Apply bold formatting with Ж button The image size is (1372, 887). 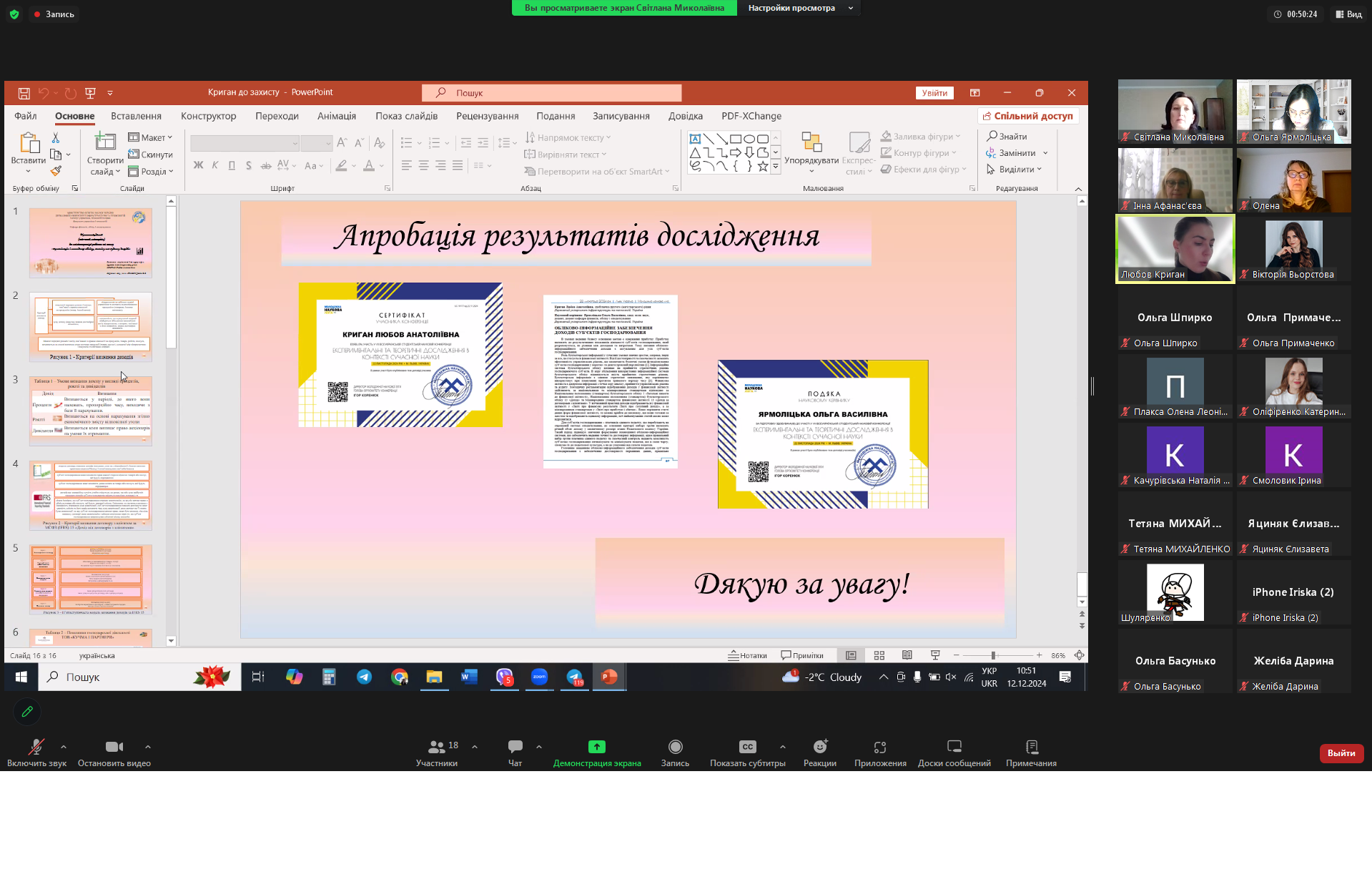click(198, 165)
